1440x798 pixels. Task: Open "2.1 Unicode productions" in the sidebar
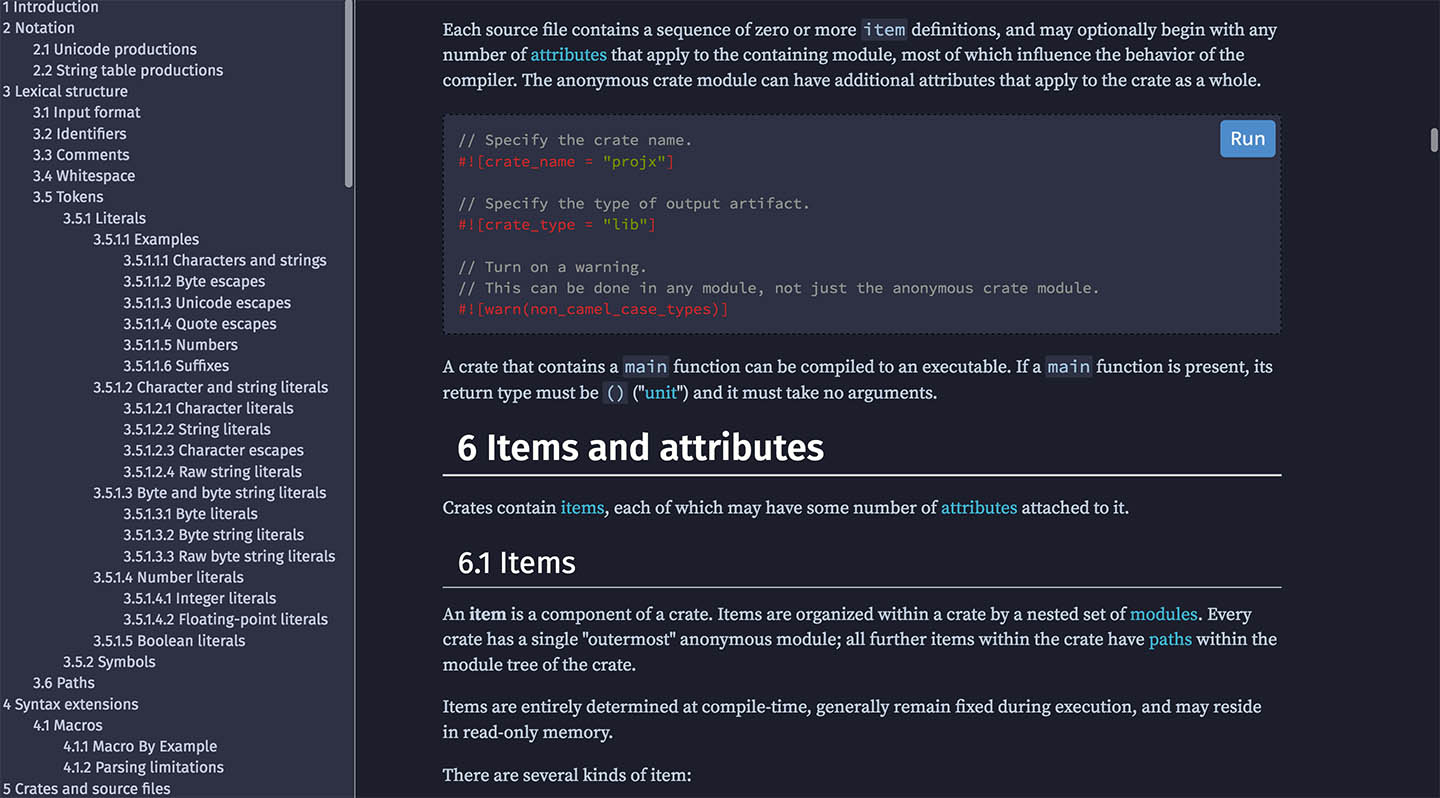(114, 48)
